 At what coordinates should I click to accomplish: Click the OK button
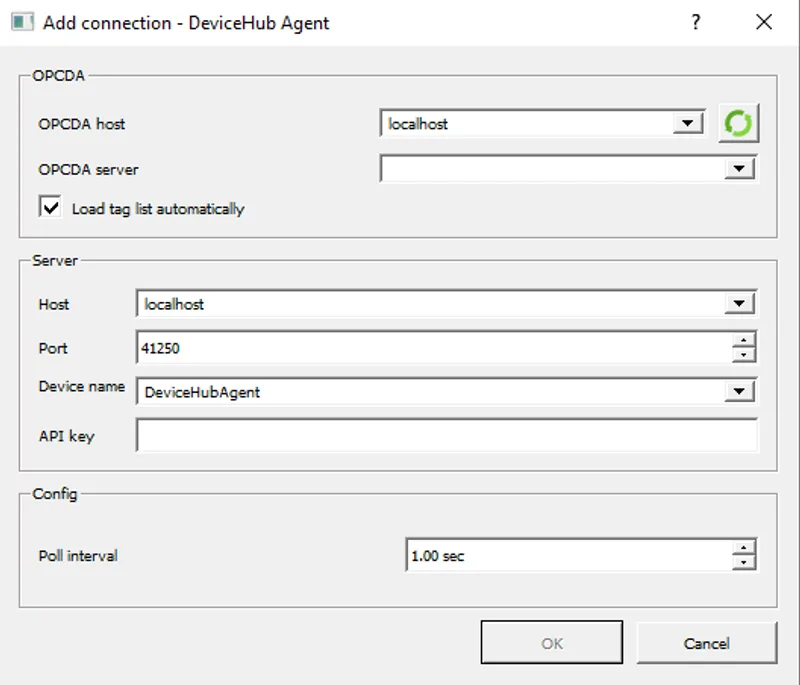click(x=551, y=643)
